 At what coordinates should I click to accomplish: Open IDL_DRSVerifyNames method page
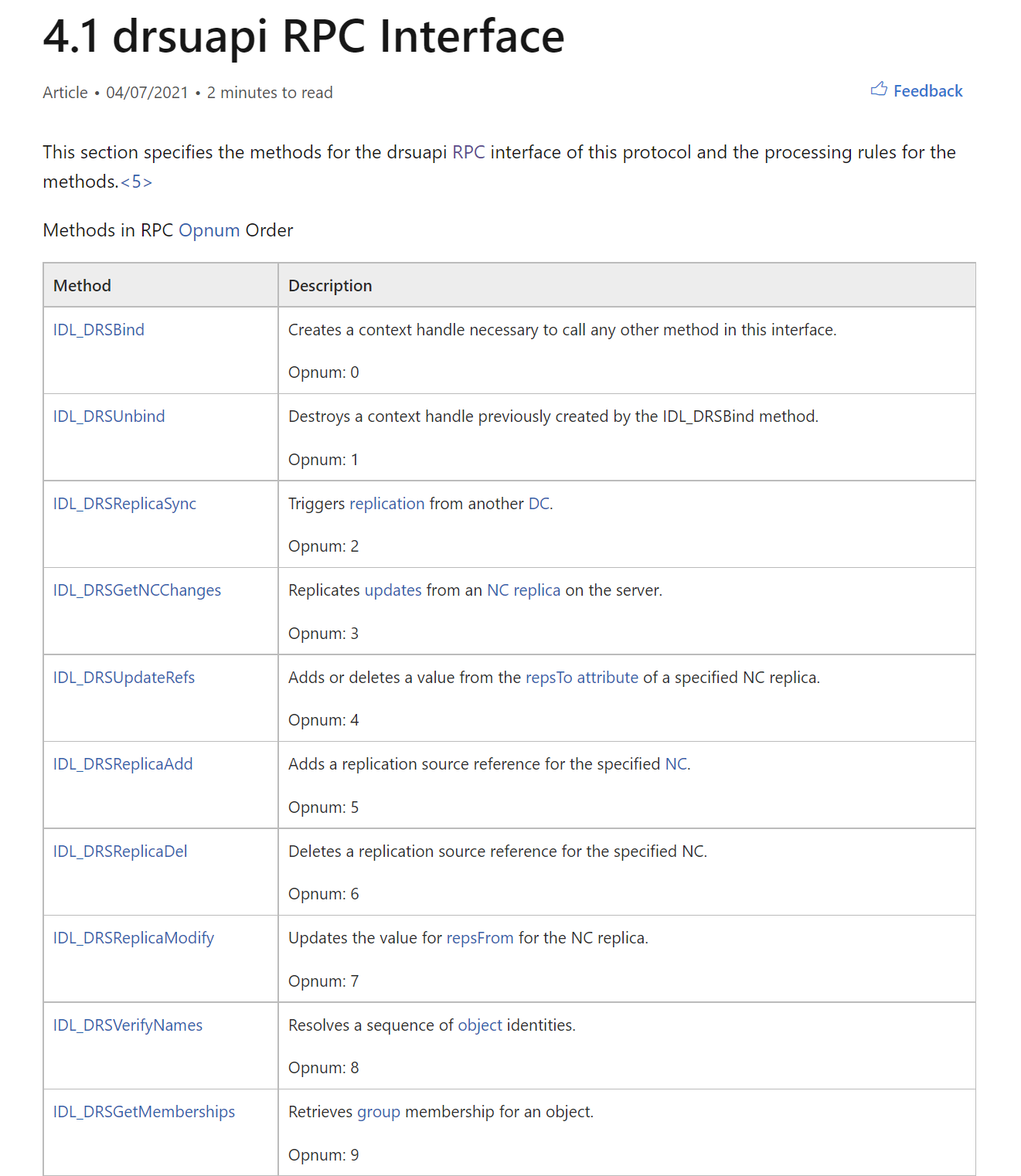tap(128, 1025)
